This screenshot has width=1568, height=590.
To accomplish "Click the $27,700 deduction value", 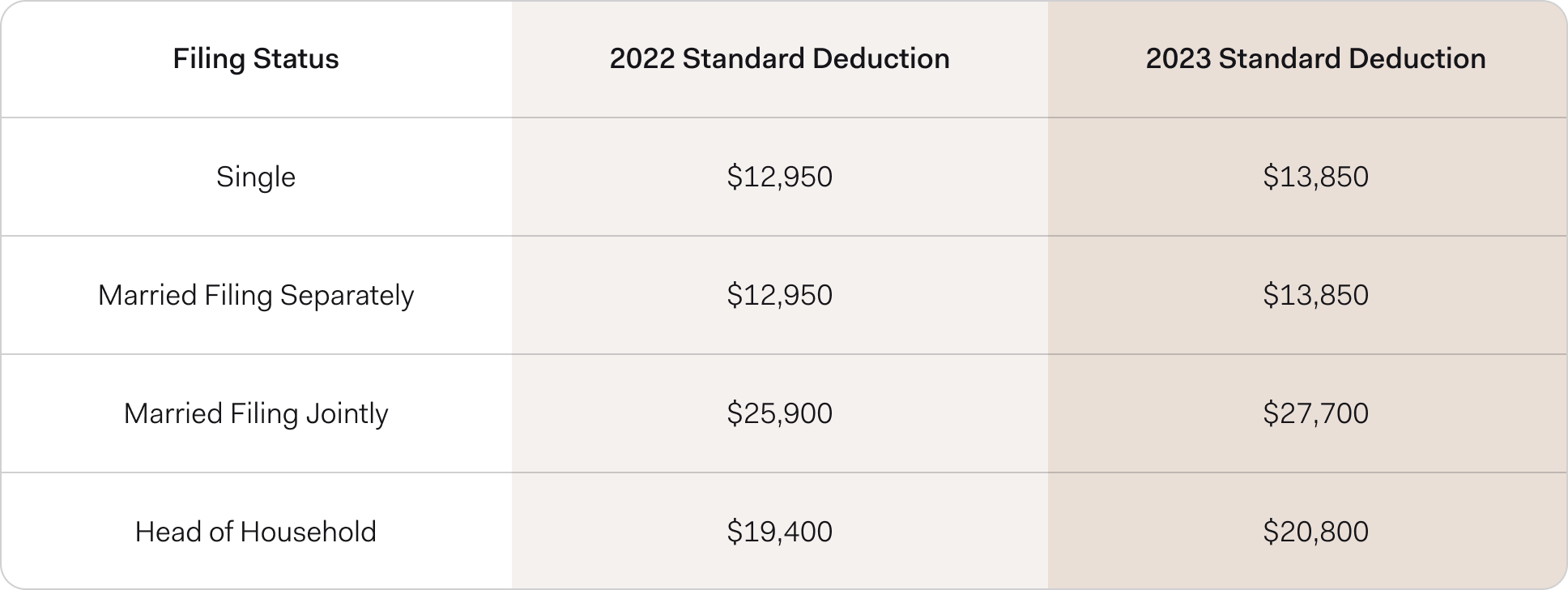I will [x=1315, y=413].
